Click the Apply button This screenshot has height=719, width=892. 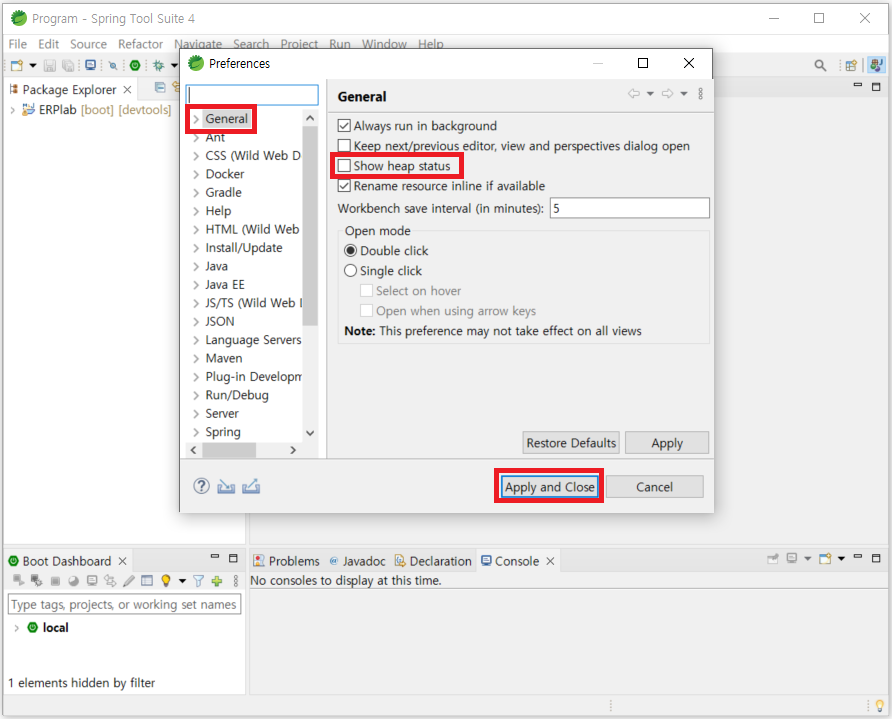(667, 443)
